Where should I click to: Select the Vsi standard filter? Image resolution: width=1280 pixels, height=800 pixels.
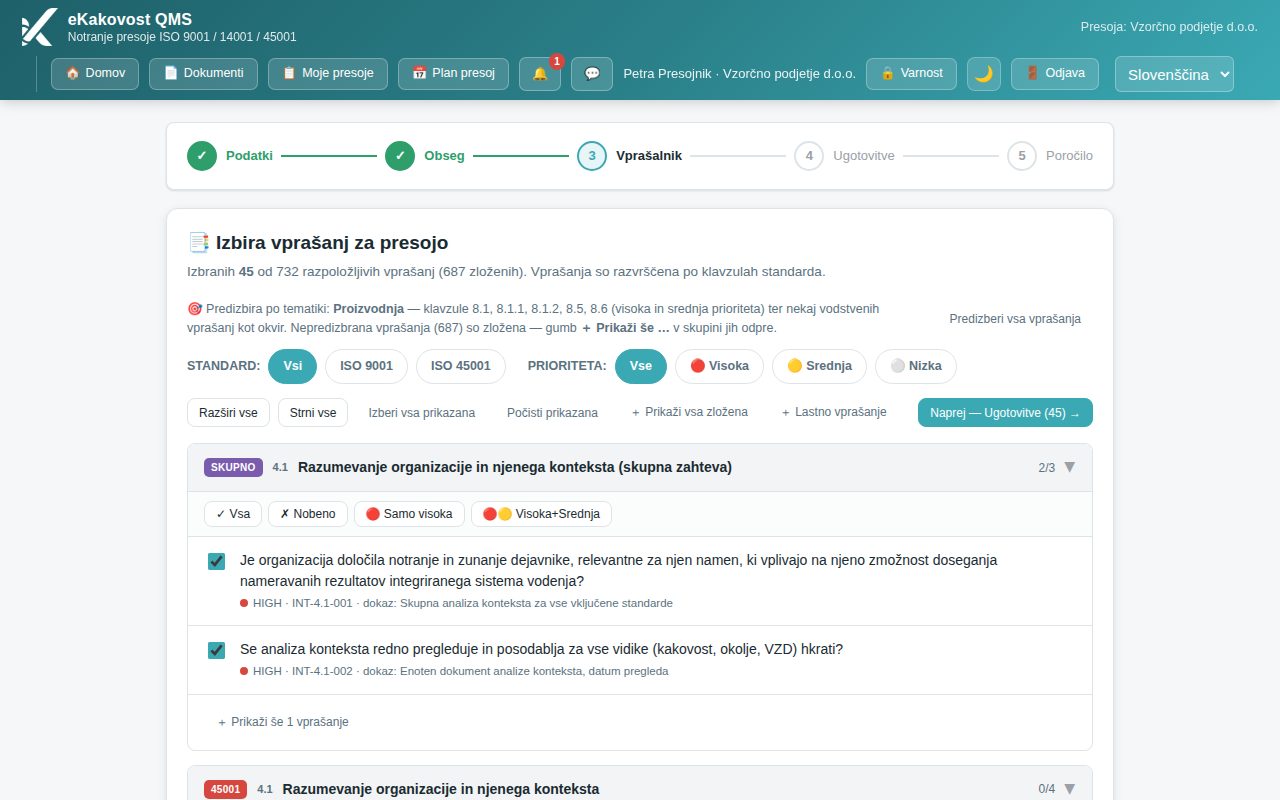coord(292,366)
